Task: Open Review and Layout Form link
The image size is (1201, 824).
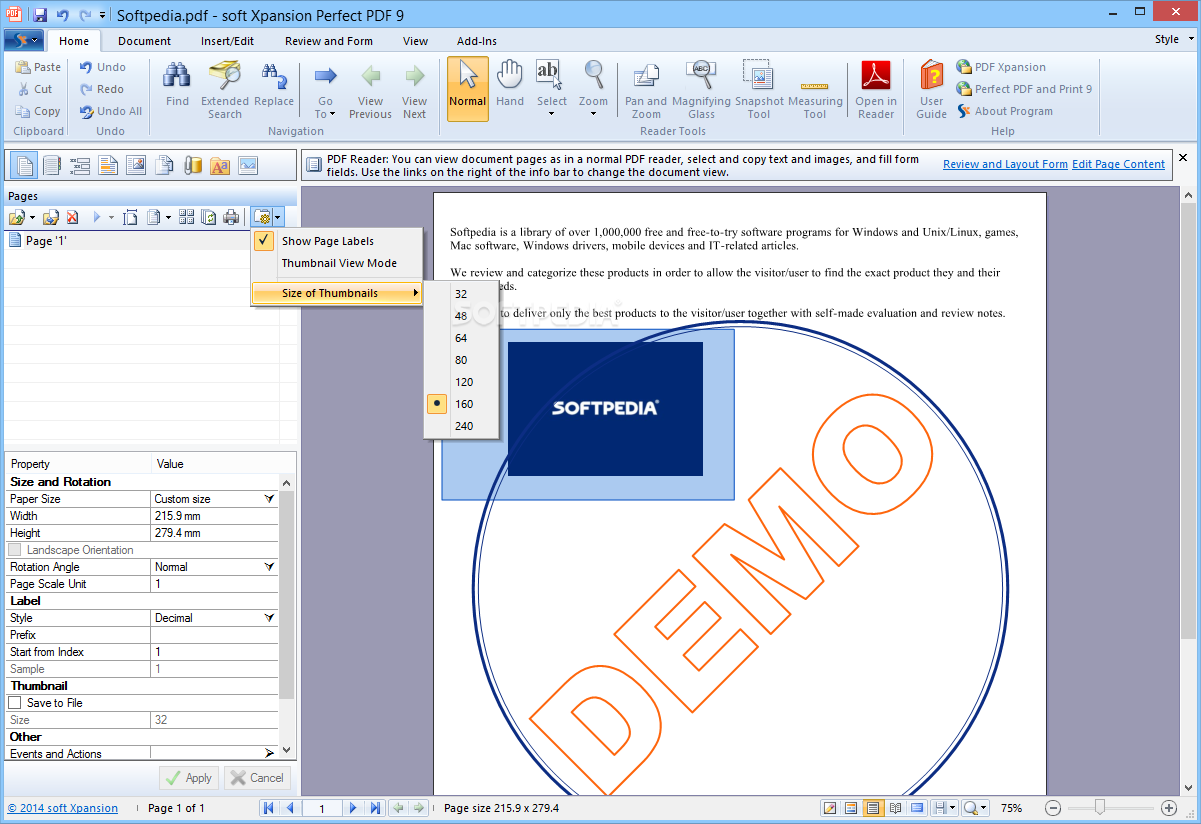Action: 1005,164
